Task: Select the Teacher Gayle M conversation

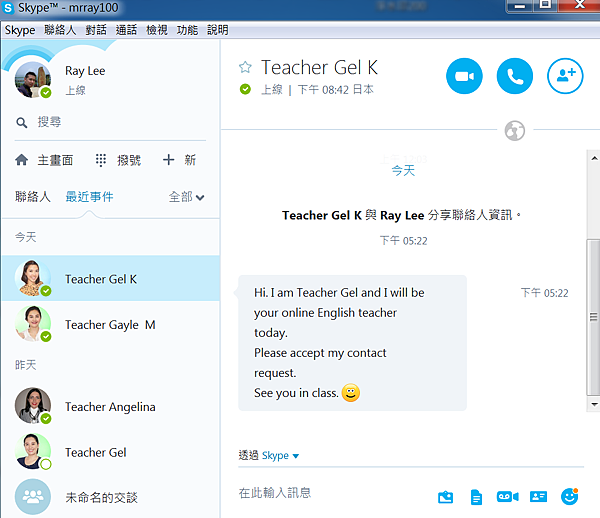Action: (x=111, y=324)
